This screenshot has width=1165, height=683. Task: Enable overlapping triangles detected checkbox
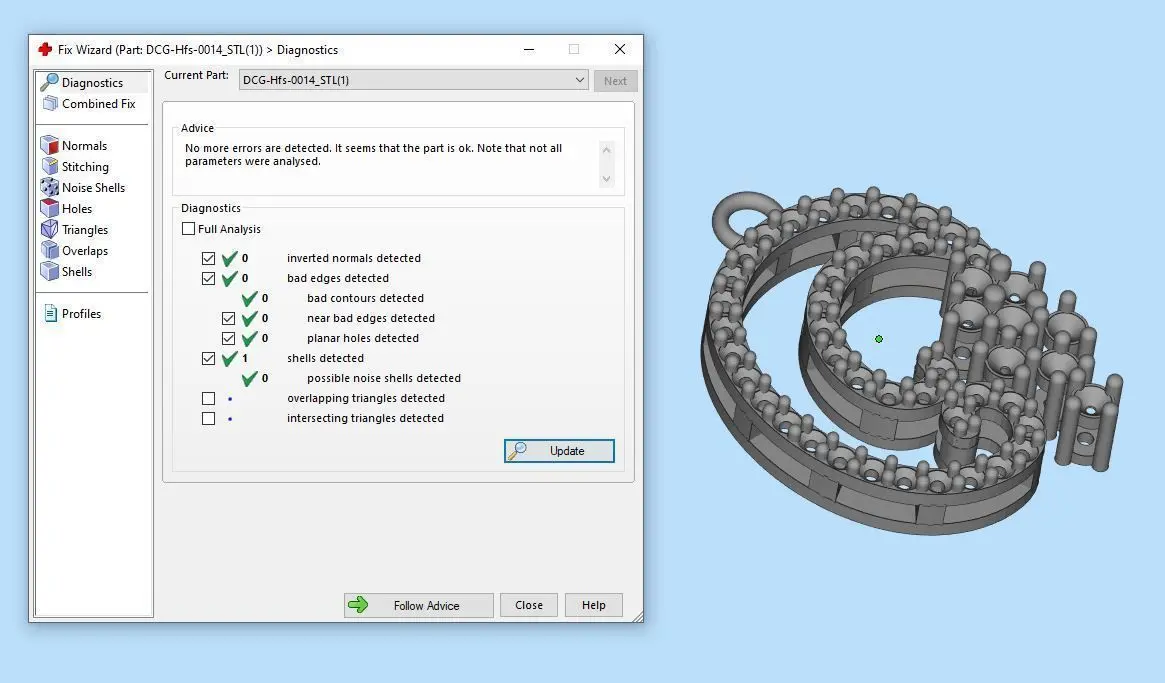tap(209, 398)
